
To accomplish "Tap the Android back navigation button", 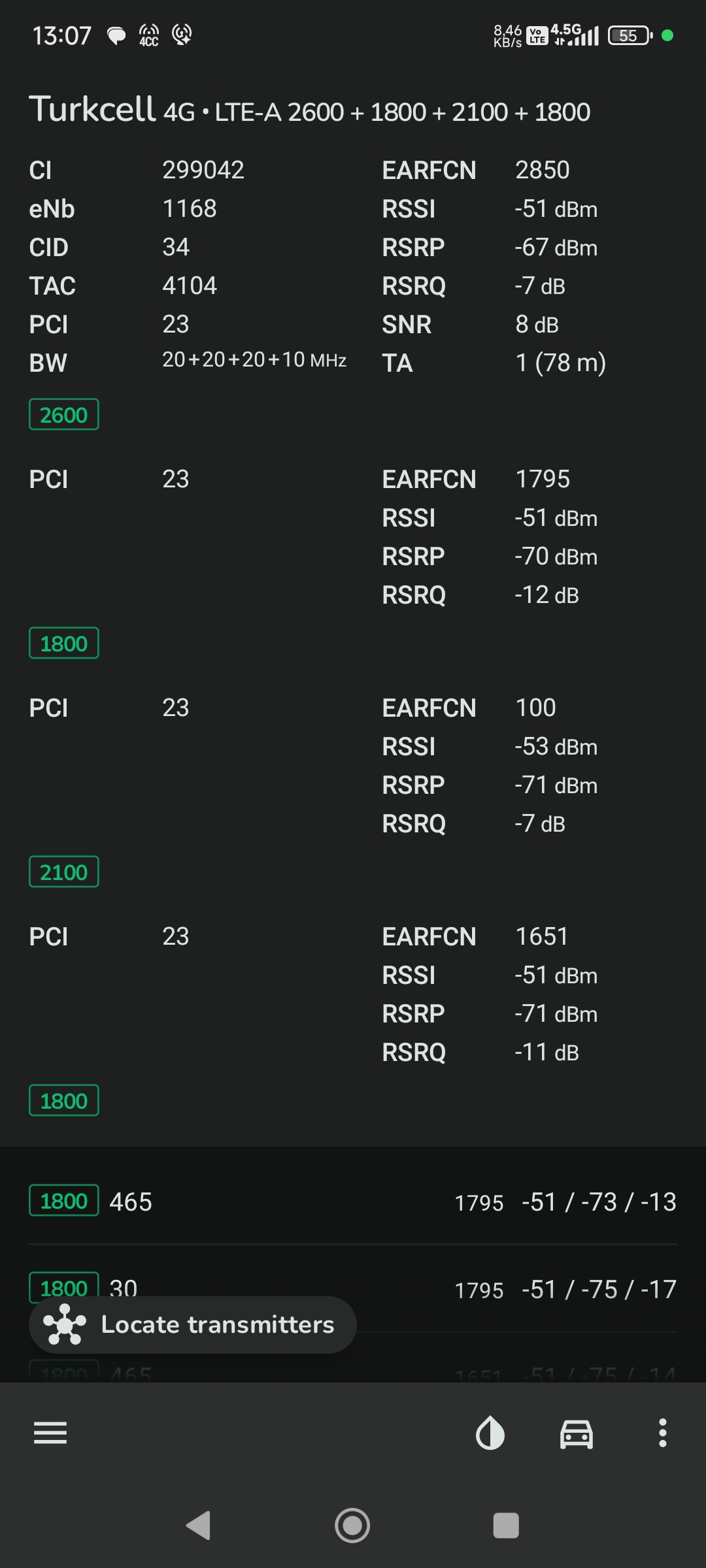I will 199,1526.
